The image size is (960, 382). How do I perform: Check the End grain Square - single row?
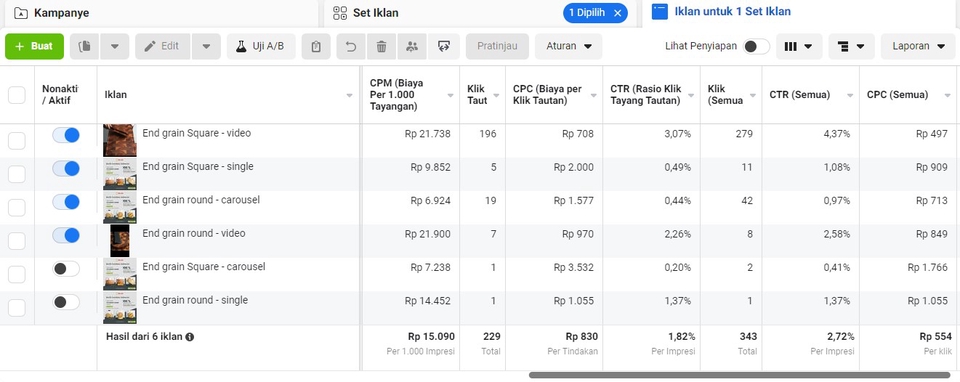tap(17, 174)
